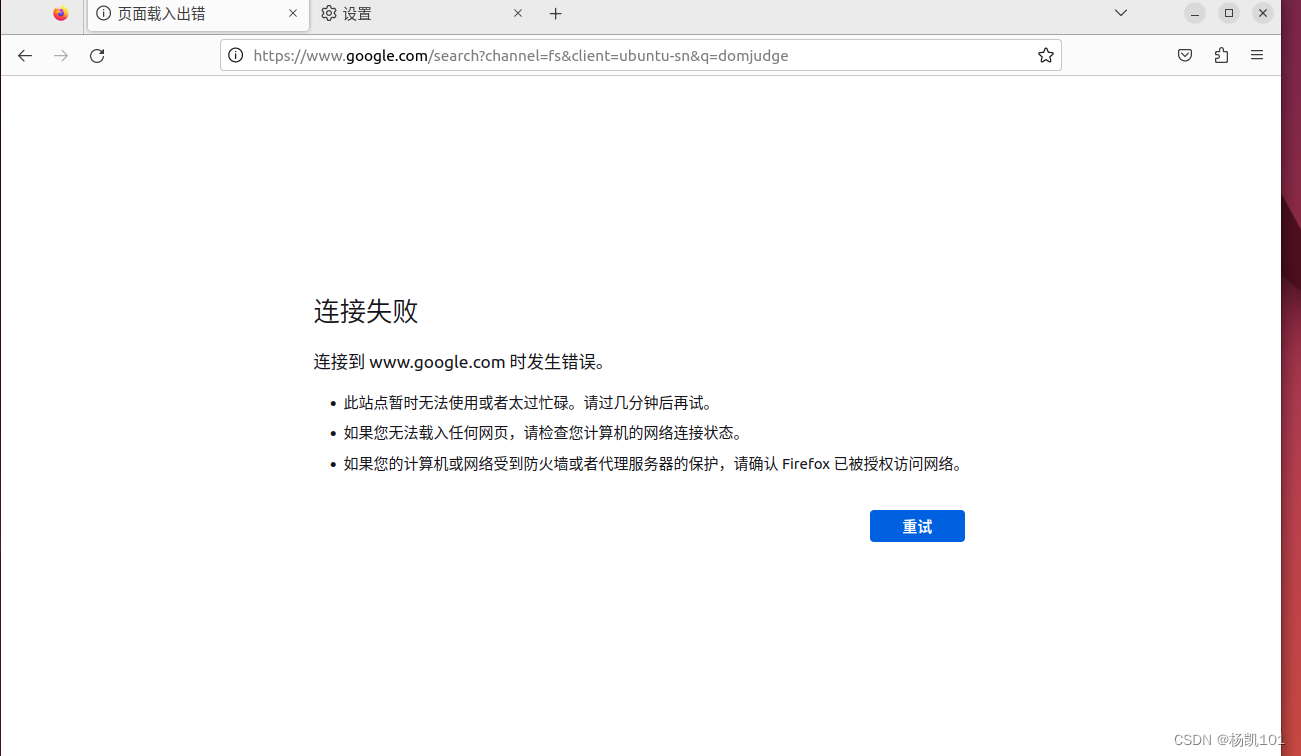Screen dimensions: 1301x756
Task: Click the forward navigation arrow
Action: 61,56
